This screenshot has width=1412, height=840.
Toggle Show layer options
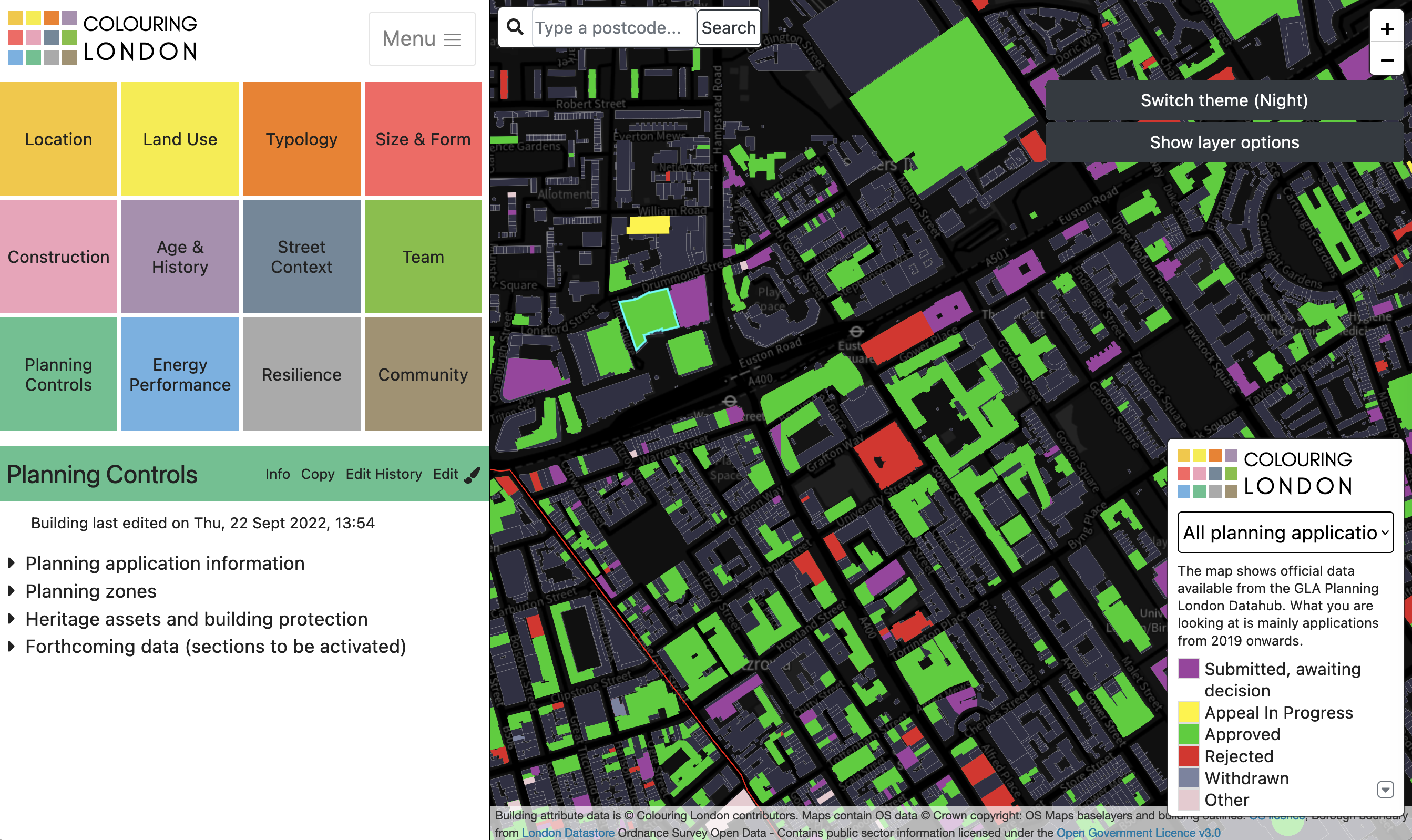click(1224, 142)
